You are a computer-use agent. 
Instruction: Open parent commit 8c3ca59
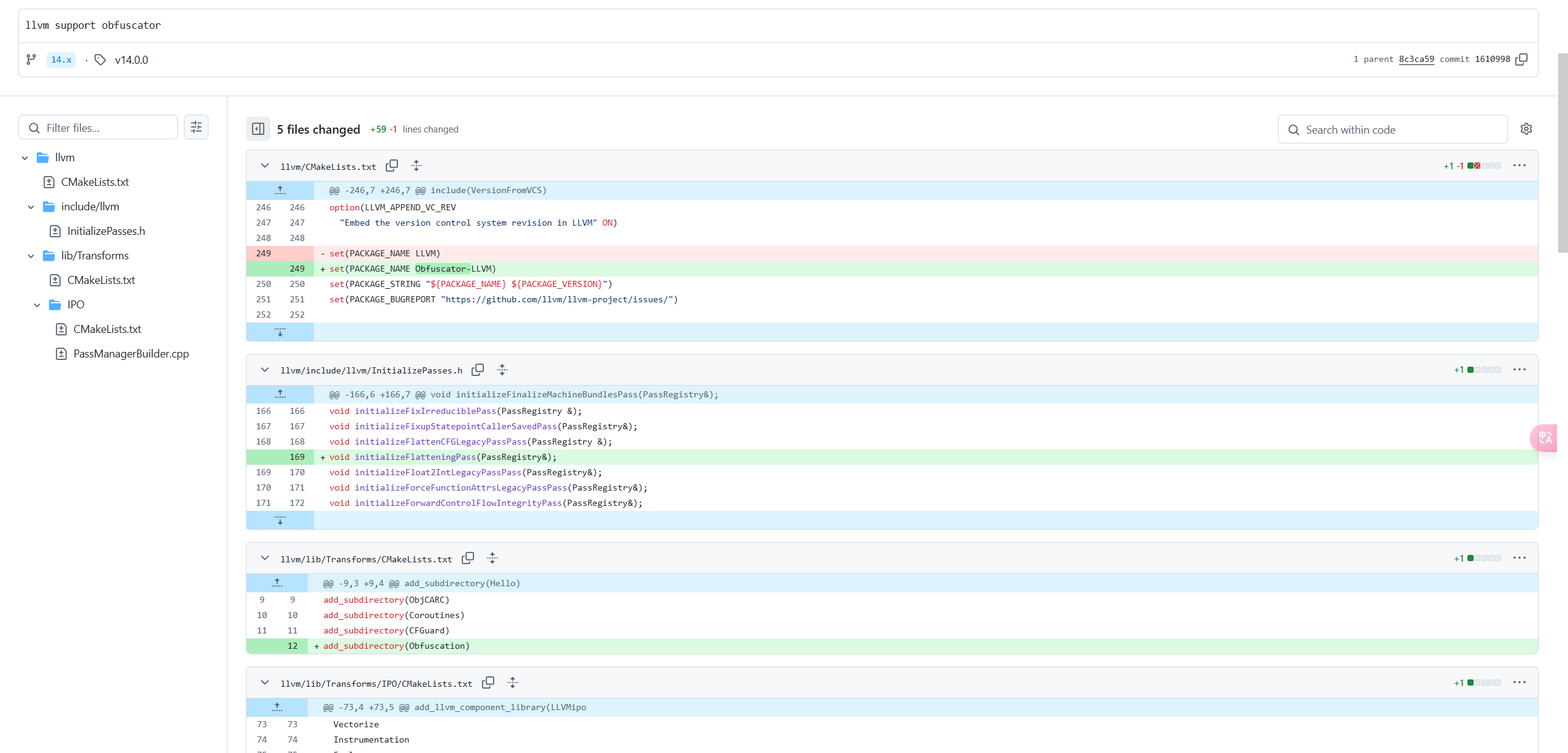point(1416,59)
